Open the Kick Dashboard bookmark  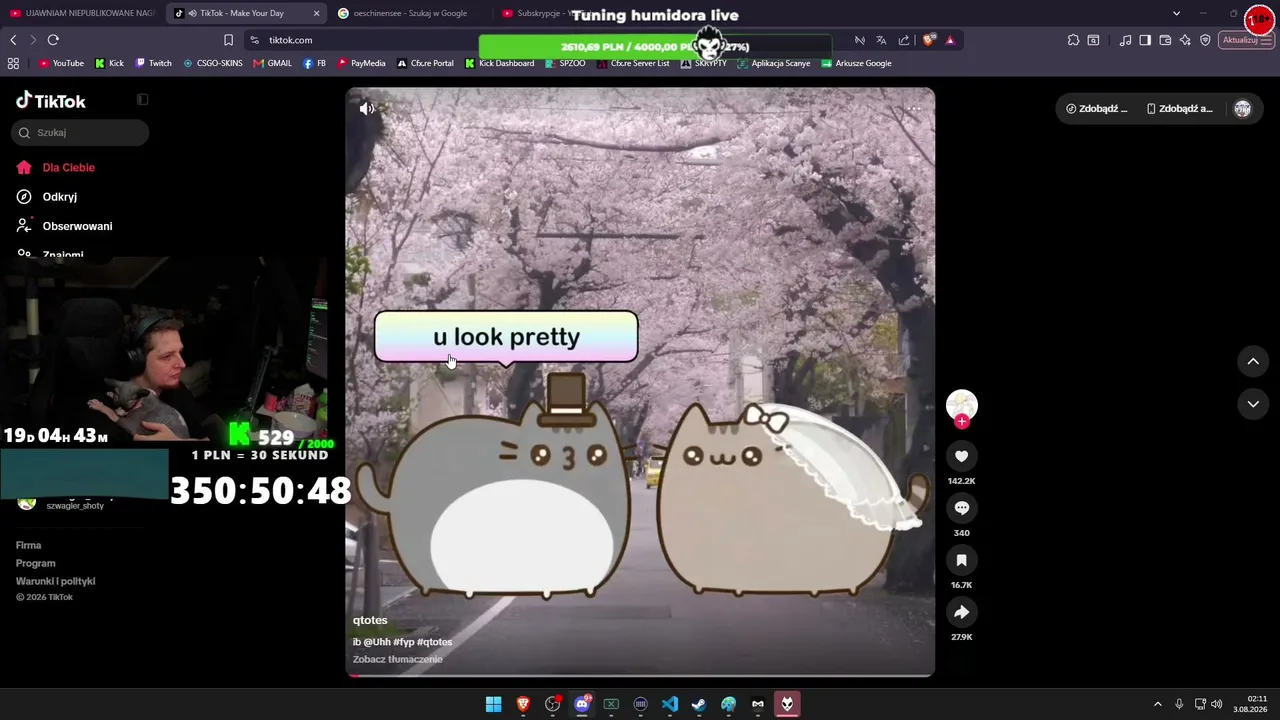click(x=499, y=63)
